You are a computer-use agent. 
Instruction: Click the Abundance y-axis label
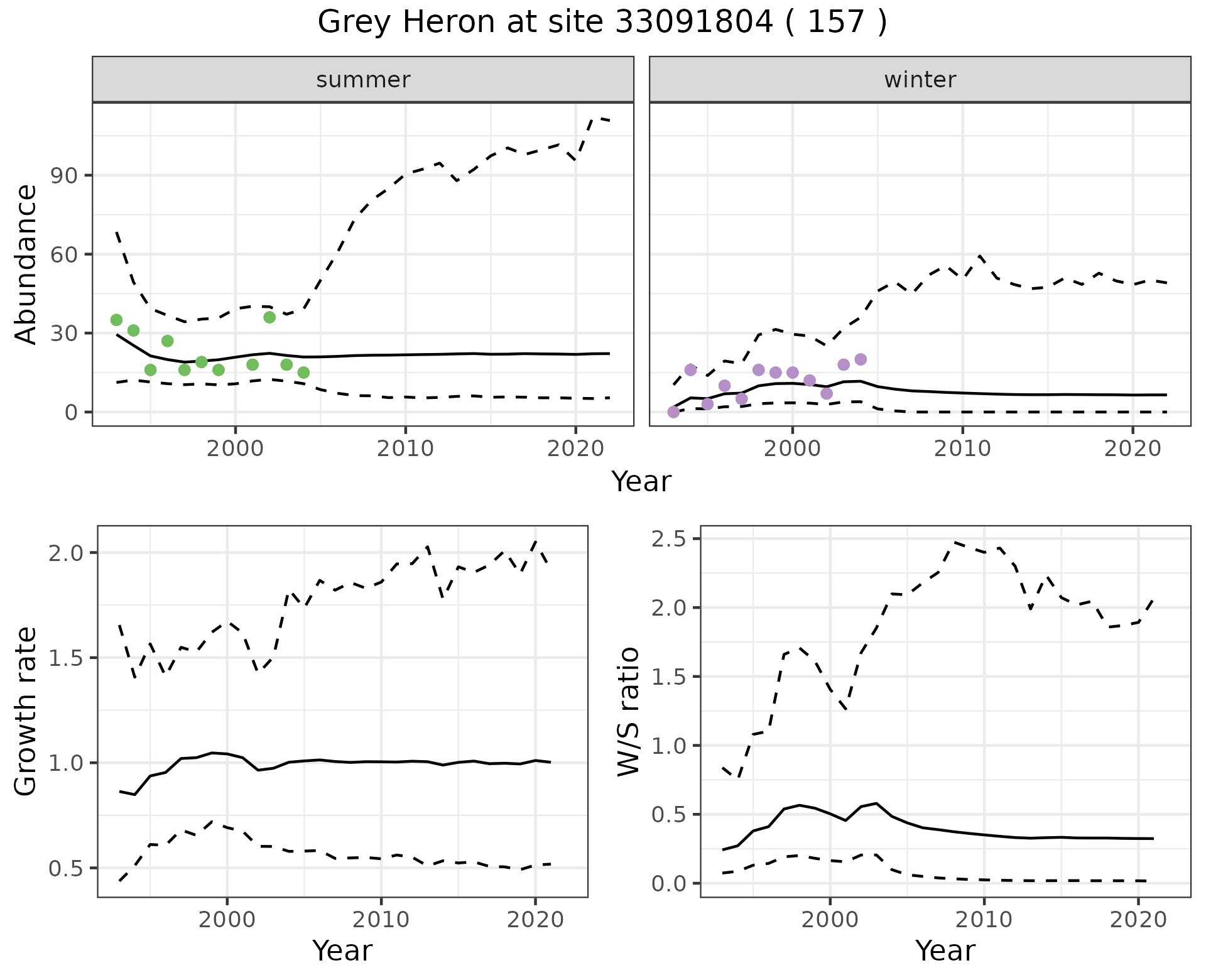pos(26,264)
